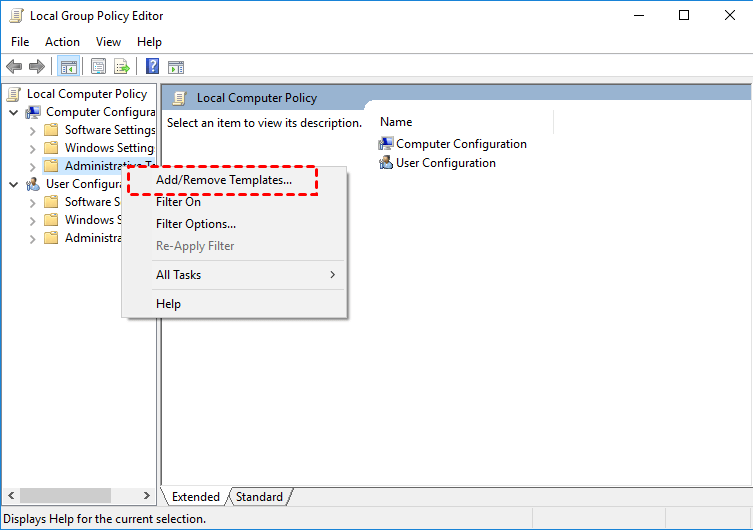Click the blue Help question-mark icon
Image resolution: width=753 pixels, height=530 pixels.
(152, 66)
